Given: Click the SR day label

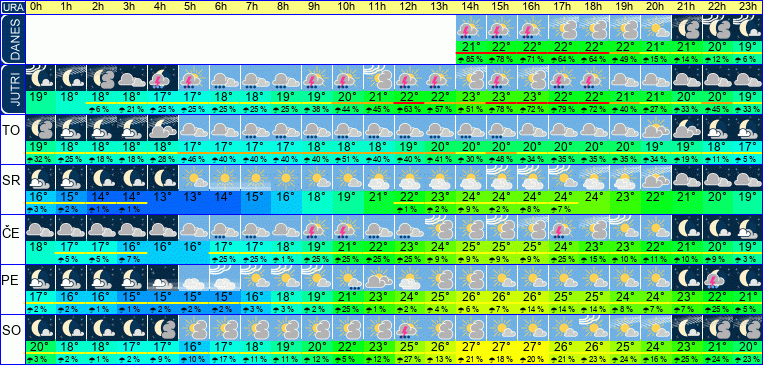Looking at the screenshot, I should [11, 181].
